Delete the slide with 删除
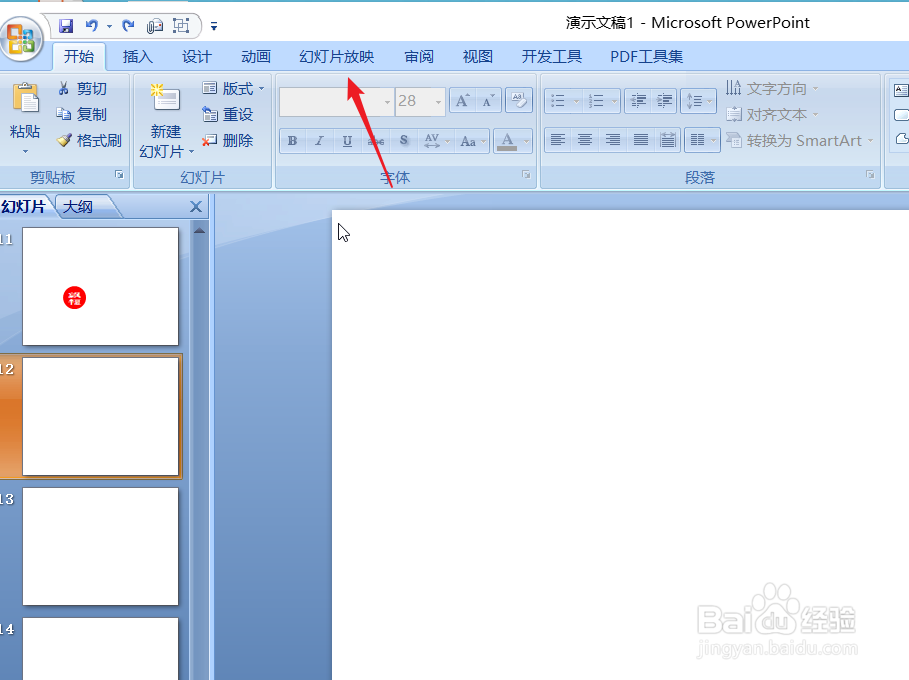Image resolution: width=909 pixels, height=680 pixels. (x=228, y=140)
